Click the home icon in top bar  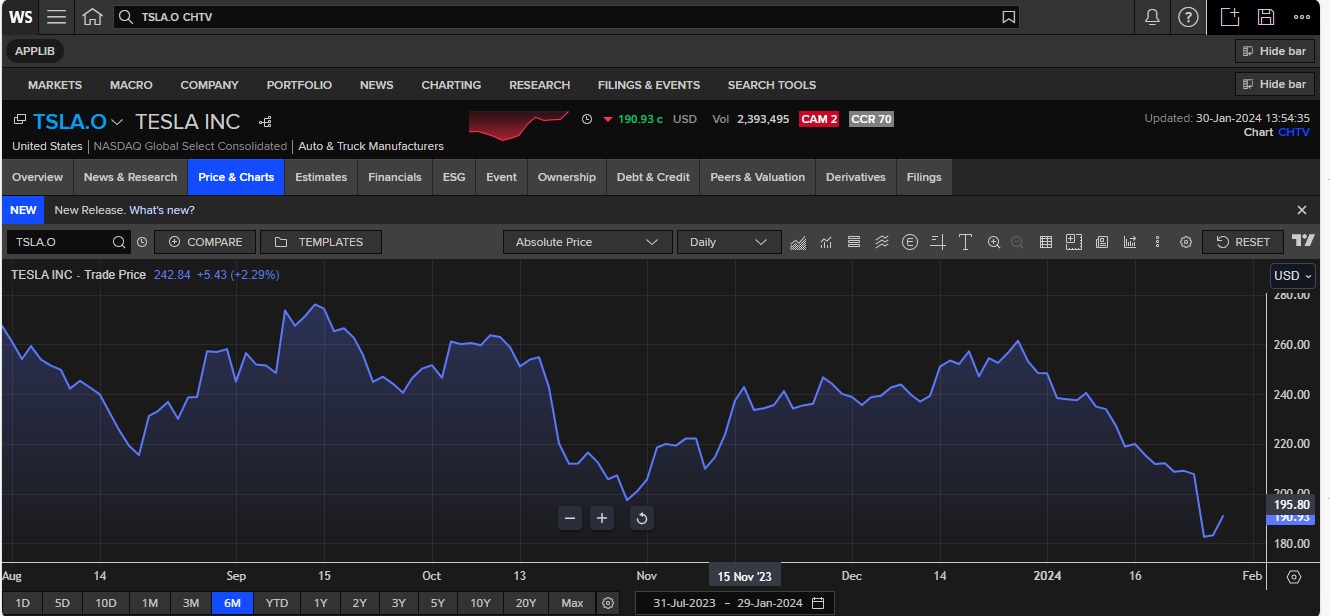pos(92,17)
